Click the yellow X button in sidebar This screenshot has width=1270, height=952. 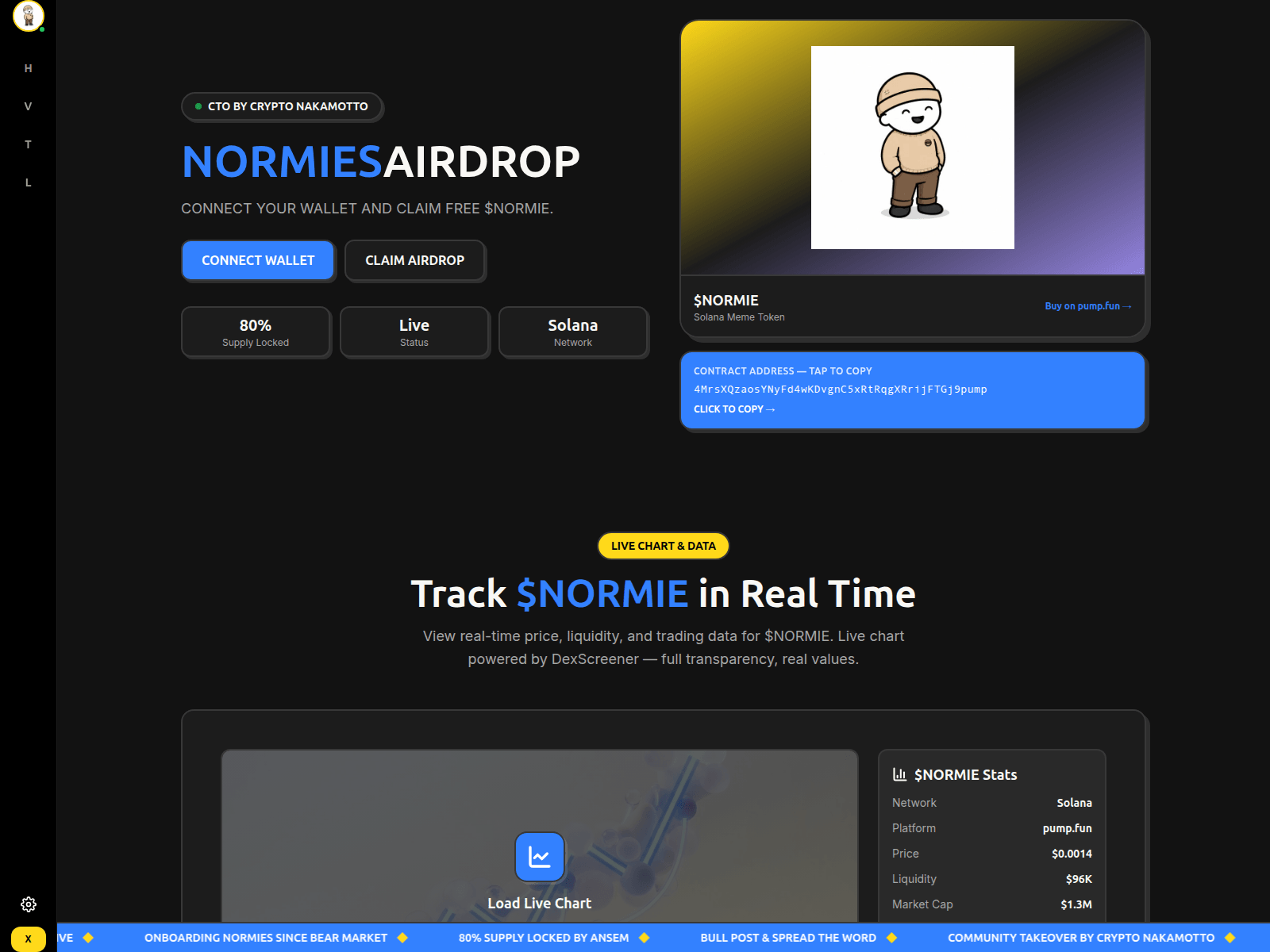click(28, 939)
